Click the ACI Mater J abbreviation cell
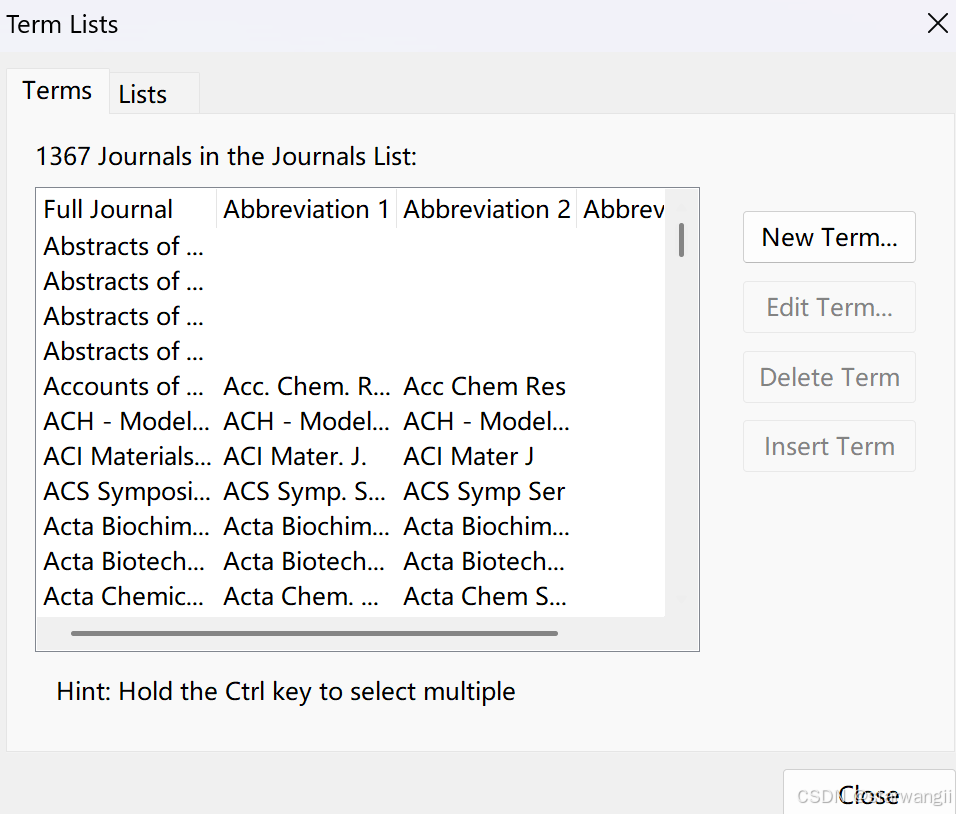Viewport: 956px width, 814px height. pyautogui.click(x=468, y=457)
